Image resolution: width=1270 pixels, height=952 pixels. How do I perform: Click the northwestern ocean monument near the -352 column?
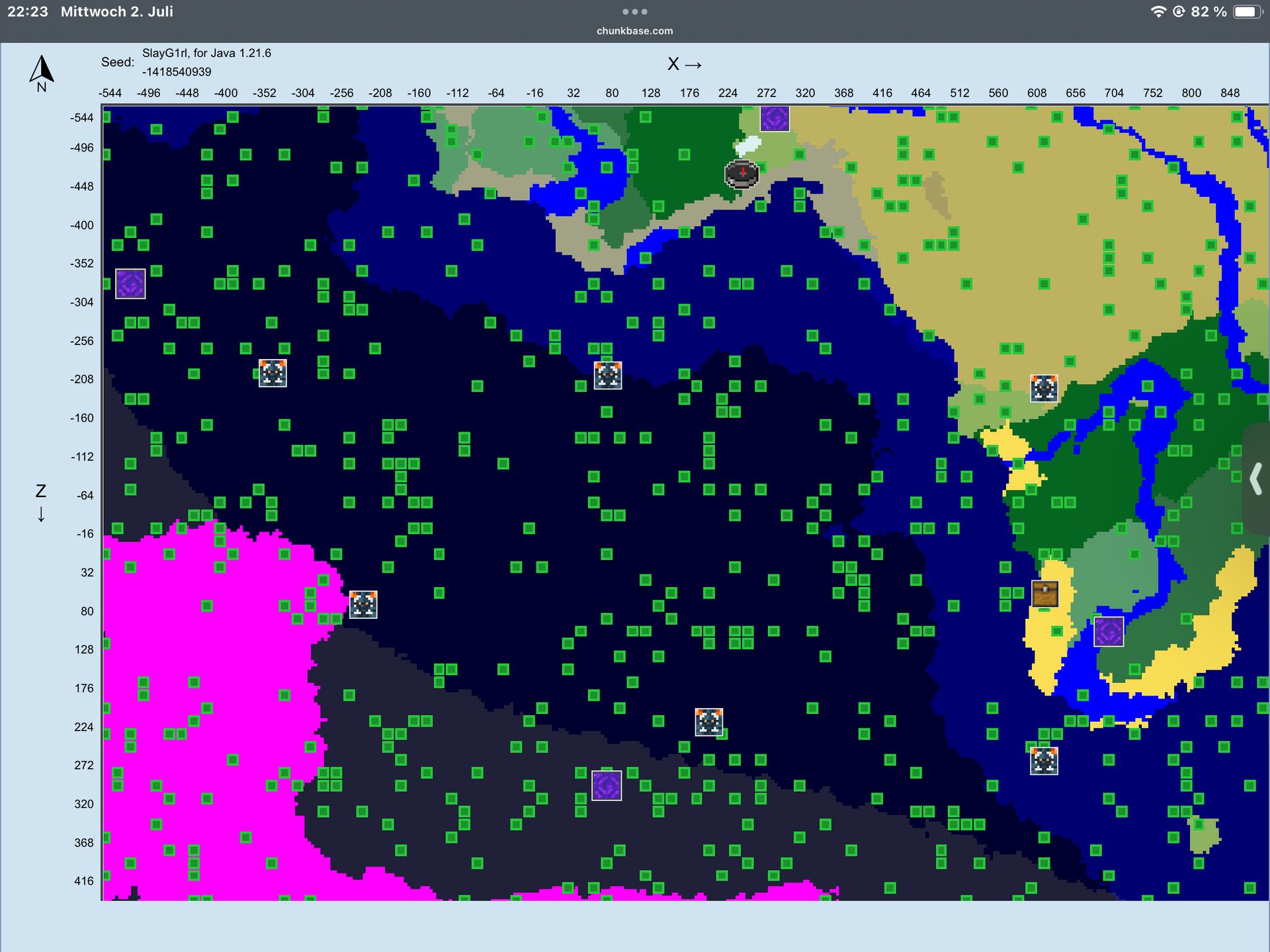[x=273, y=373]
